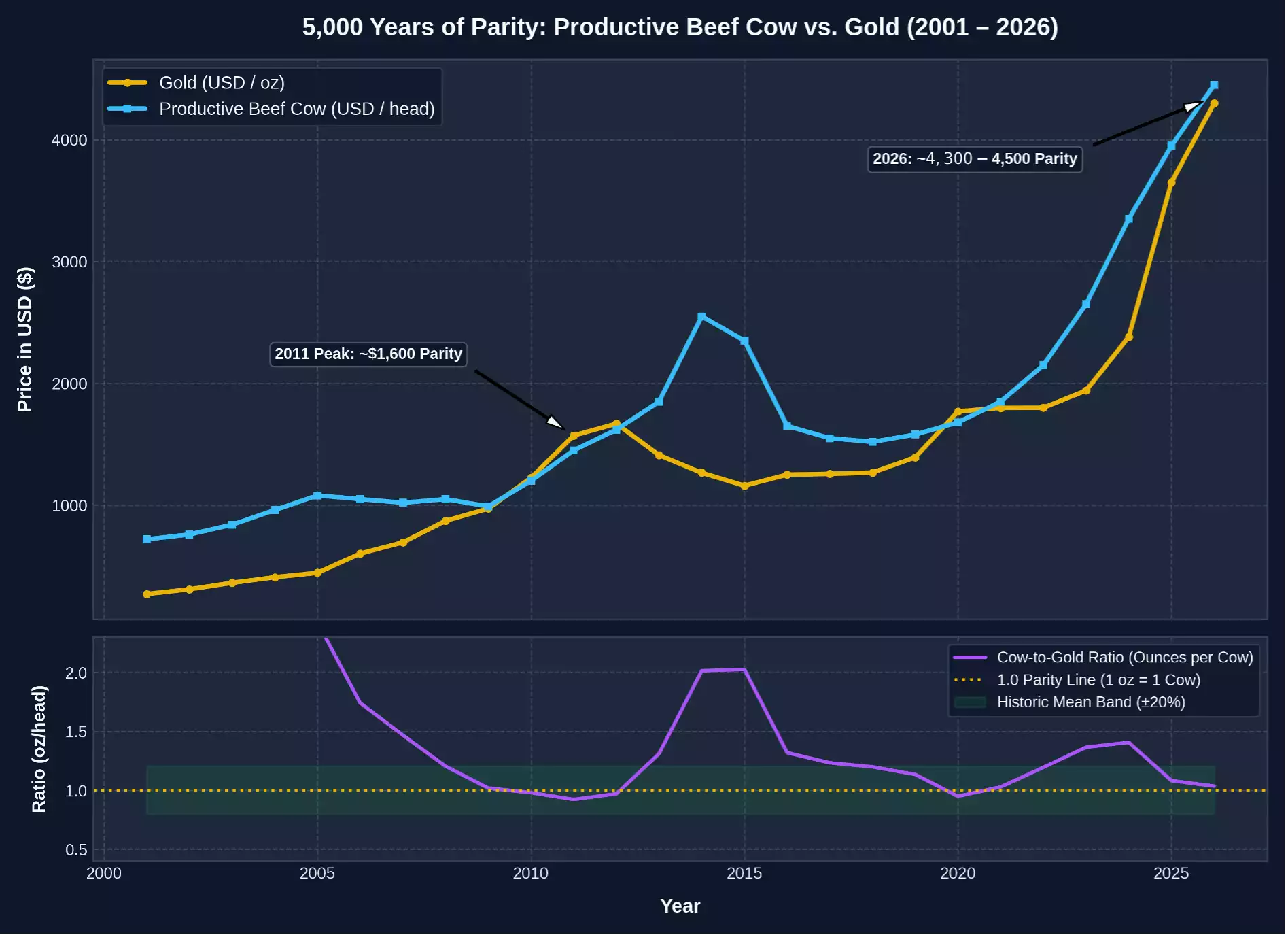Click the 3000 tick label on price axis
The image size is (1288, 935).
(x=69, y=262)
